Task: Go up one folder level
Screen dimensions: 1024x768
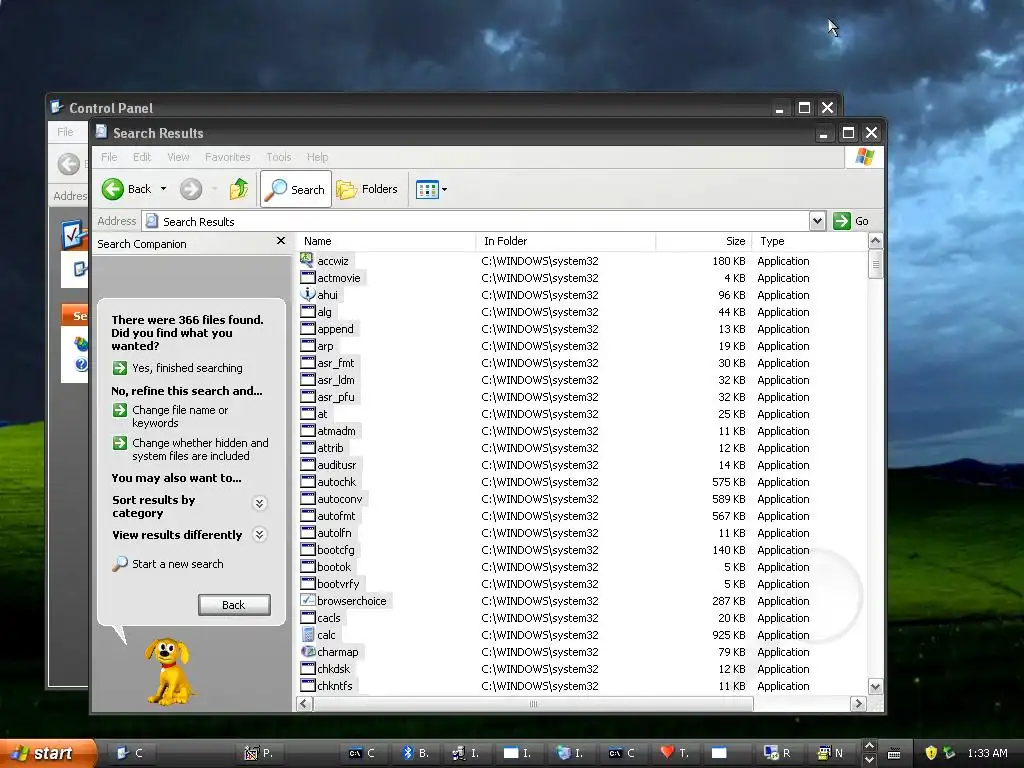Action: tap(238, 189)
